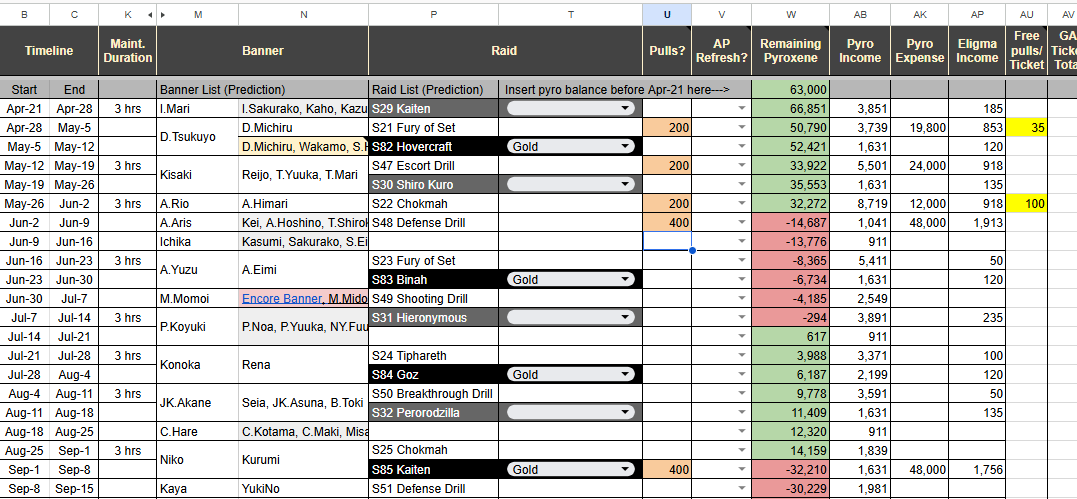Select the Start date cell Apr-21
Screen dimensions: 1077x499
point(25,108)
